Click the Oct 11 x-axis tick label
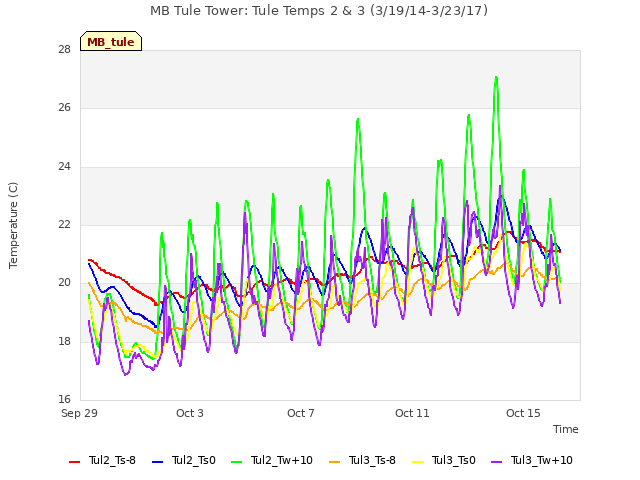 pyautogui.click(x=412, y=413)
